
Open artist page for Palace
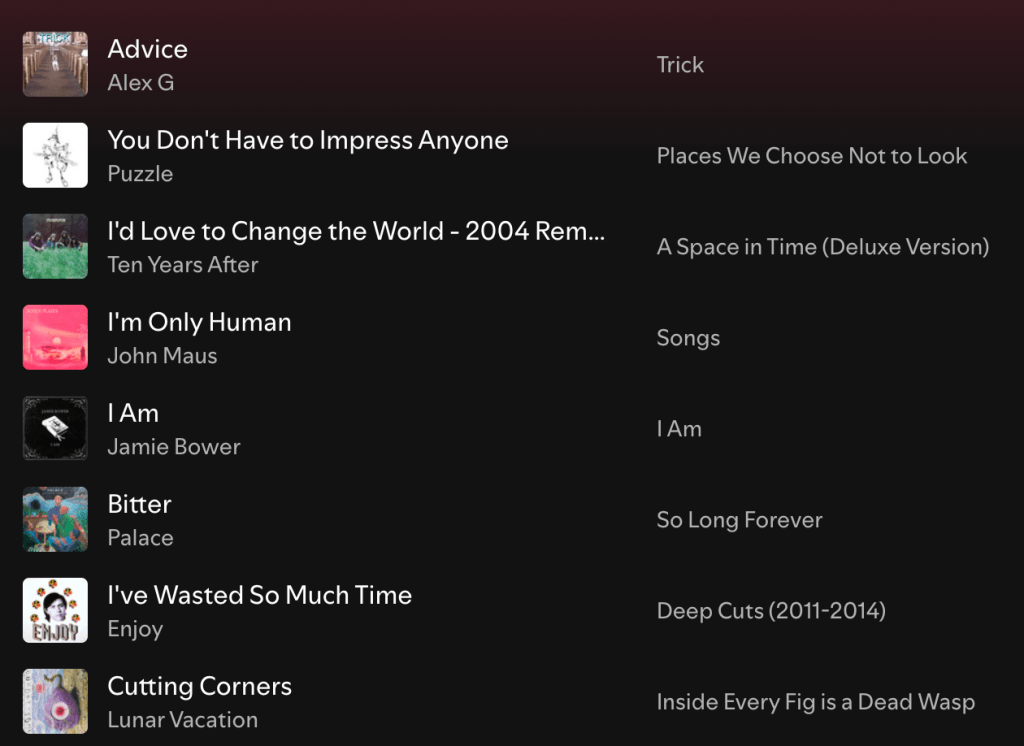click(x=140, y=538)
